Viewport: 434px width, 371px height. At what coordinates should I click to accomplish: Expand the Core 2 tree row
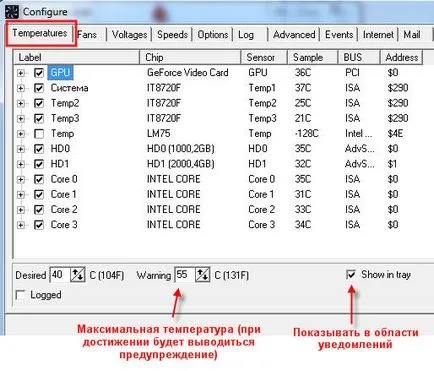pyautogui.click(x=21, y=210)
